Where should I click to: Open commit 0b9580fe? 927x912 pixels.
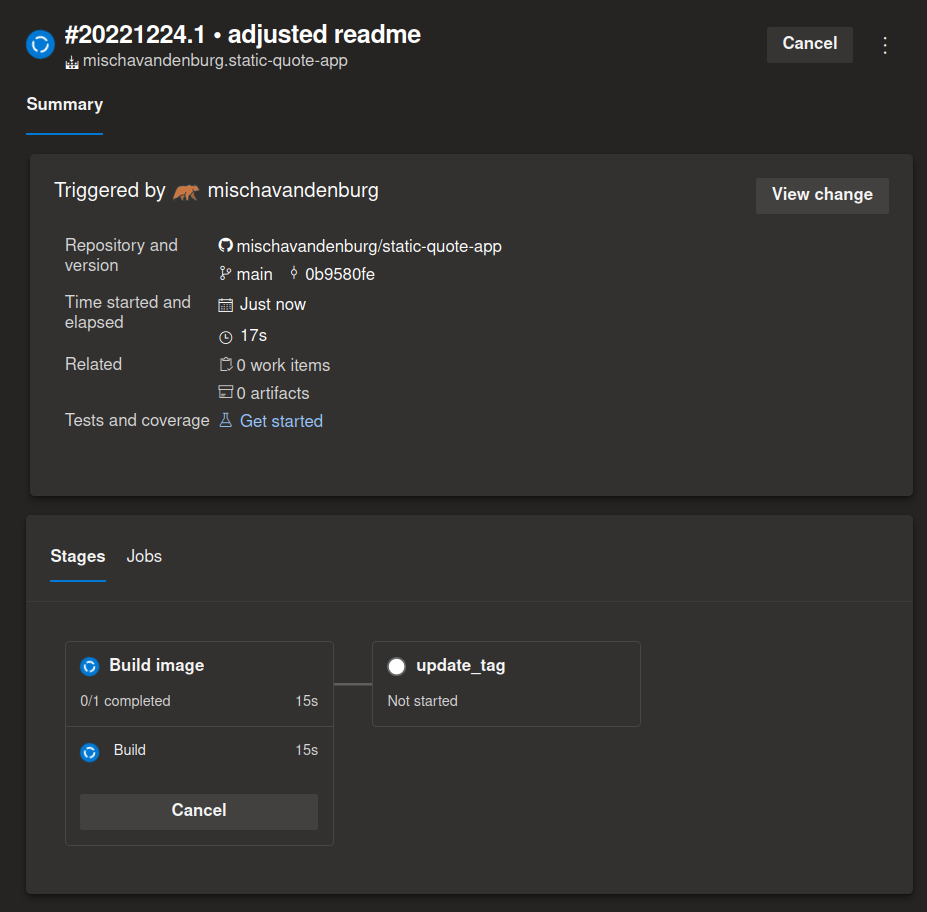pos(339,274)
